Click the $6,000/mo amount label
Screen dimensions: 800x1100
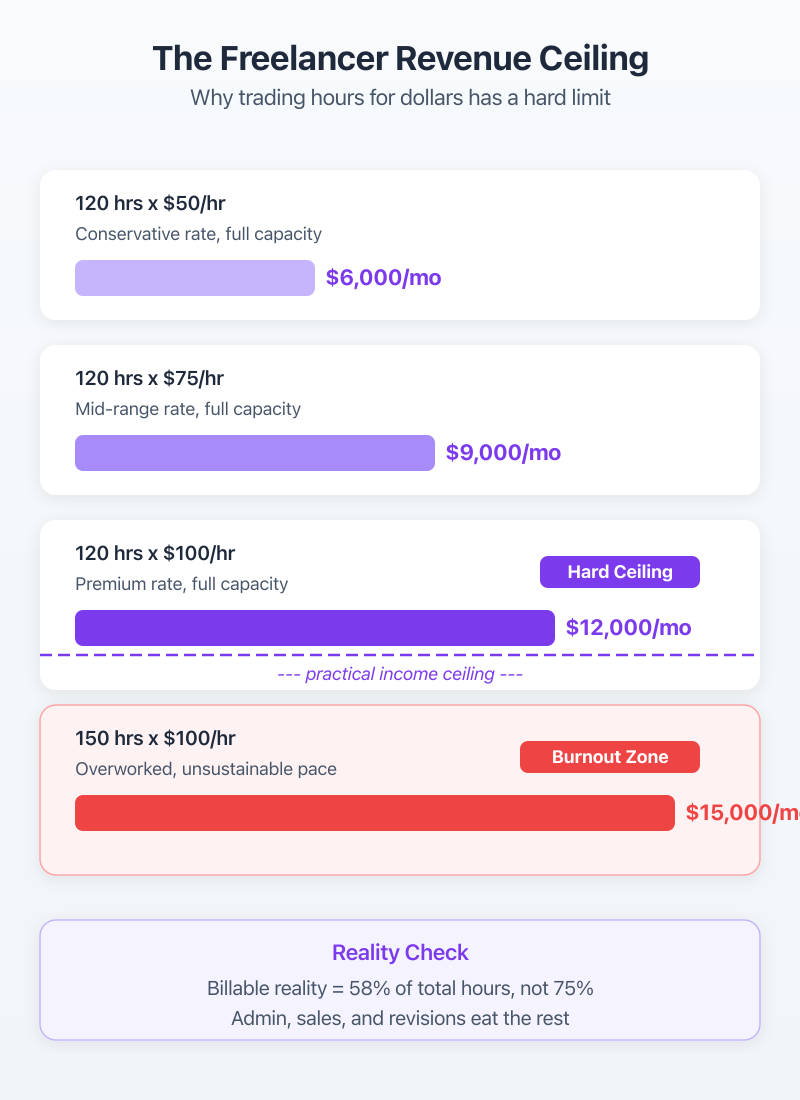(x=383, y=278)
